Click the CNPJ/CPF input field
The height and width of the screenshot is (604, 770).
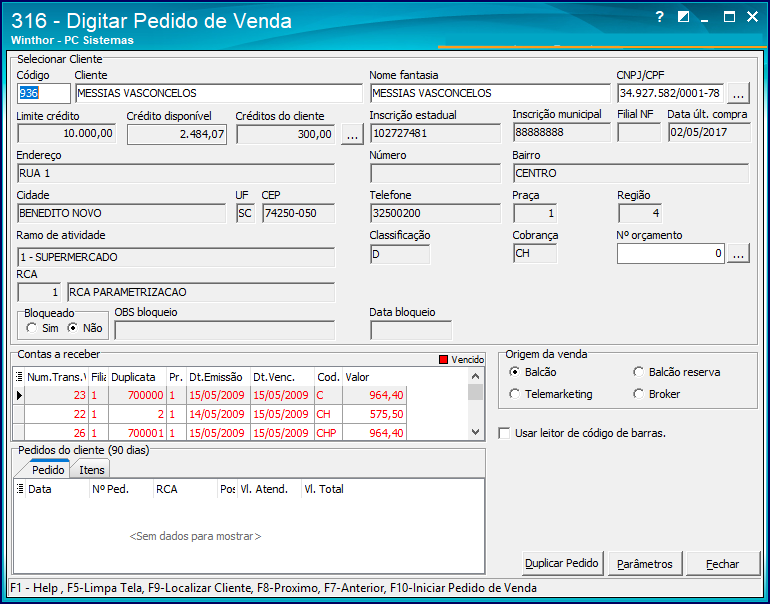click(x=670, y=93)
